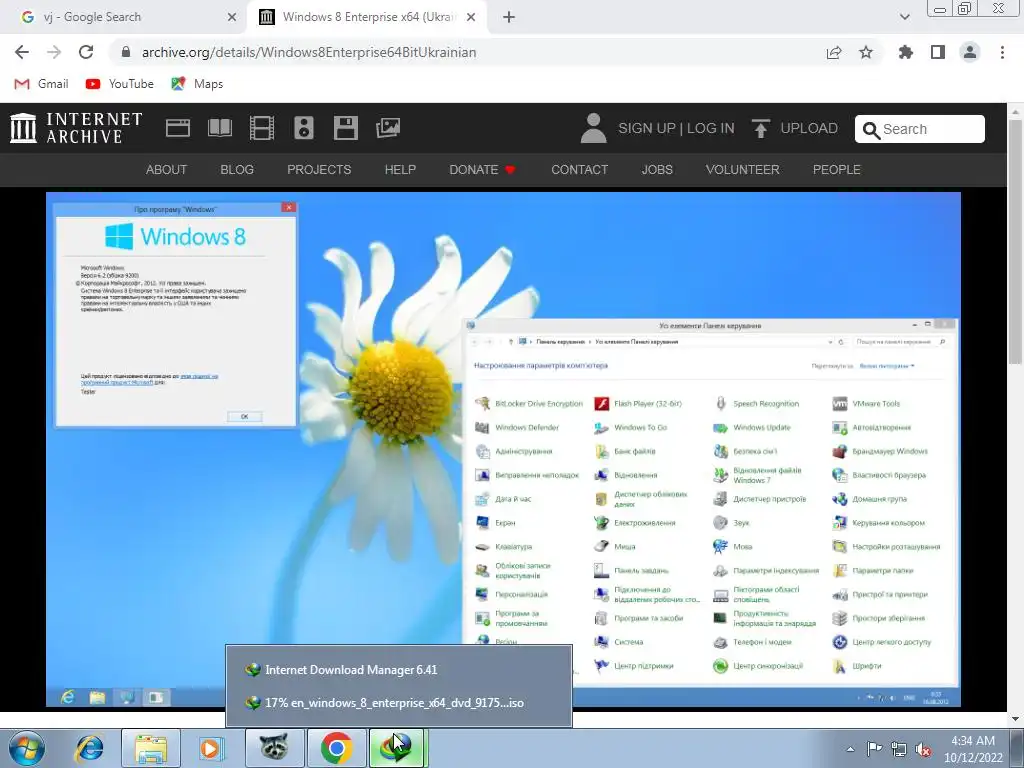
Task: Open the Gmail bookmark
Action: tap(42, 84)
